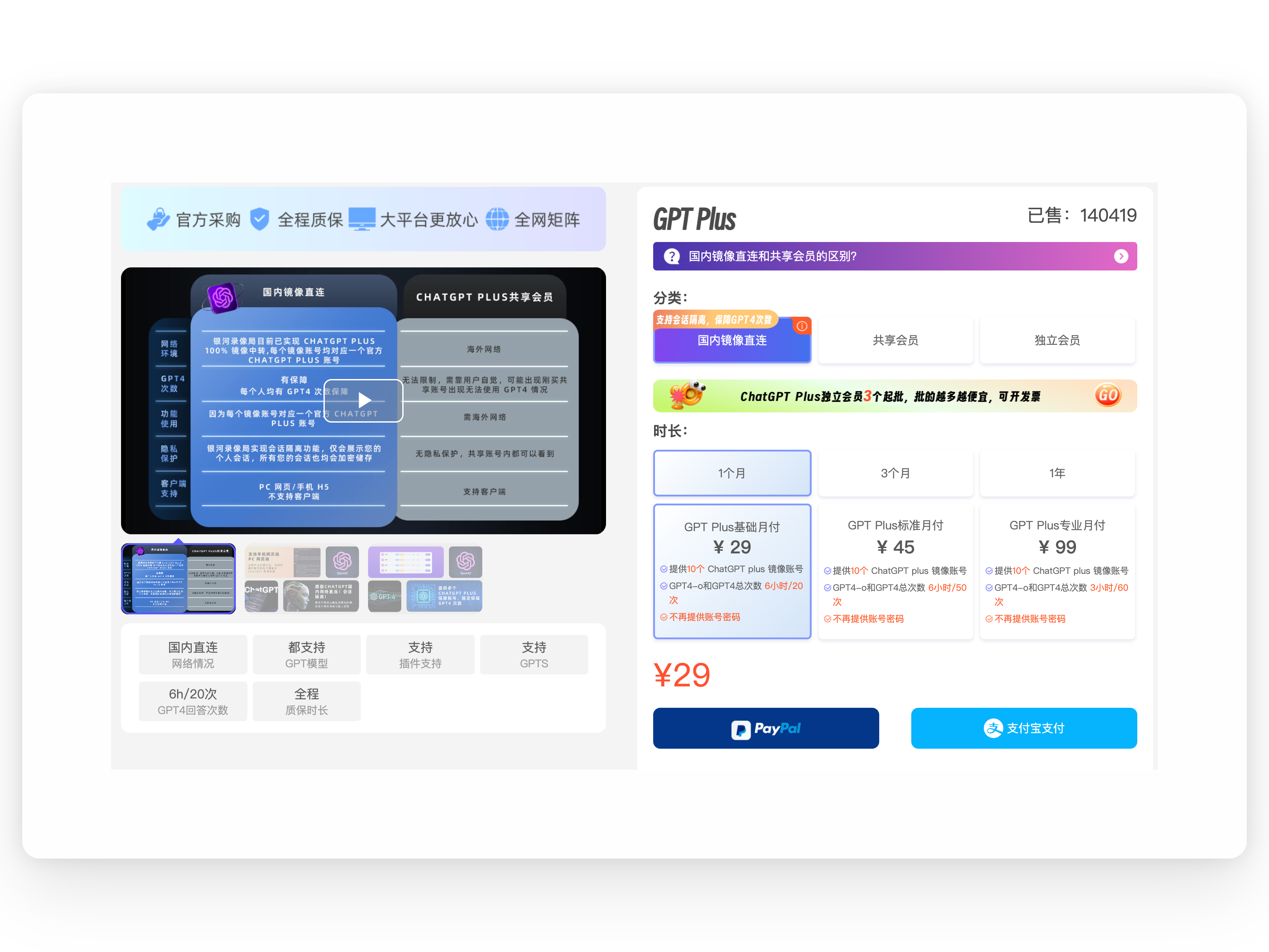
Task: Select the first comparison thumbnail
Action: [178, 579]
